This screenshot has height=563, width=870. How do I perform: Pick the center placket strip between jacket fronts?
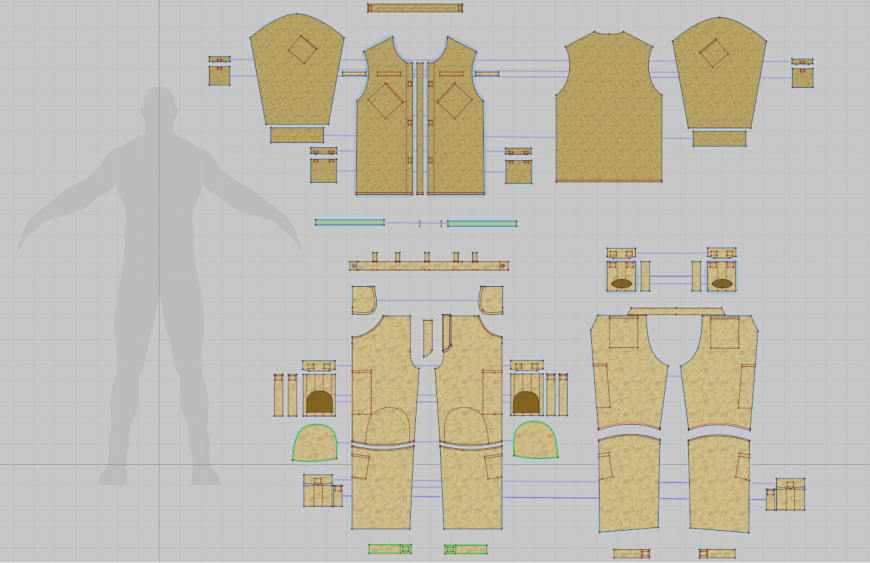(420, 129)
